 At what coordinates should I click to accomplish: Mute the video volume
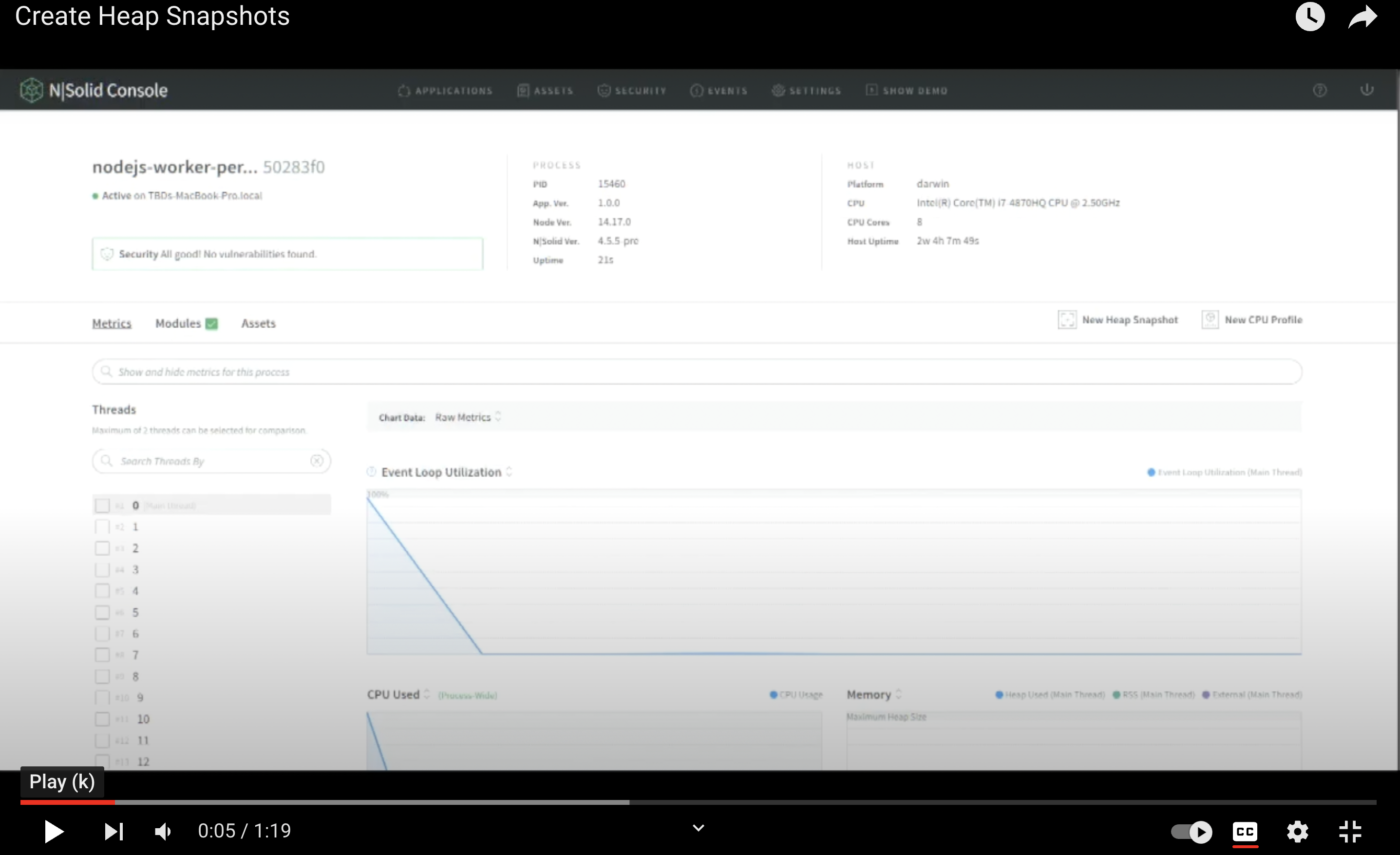pyautogui.click(x=163, y=832)
